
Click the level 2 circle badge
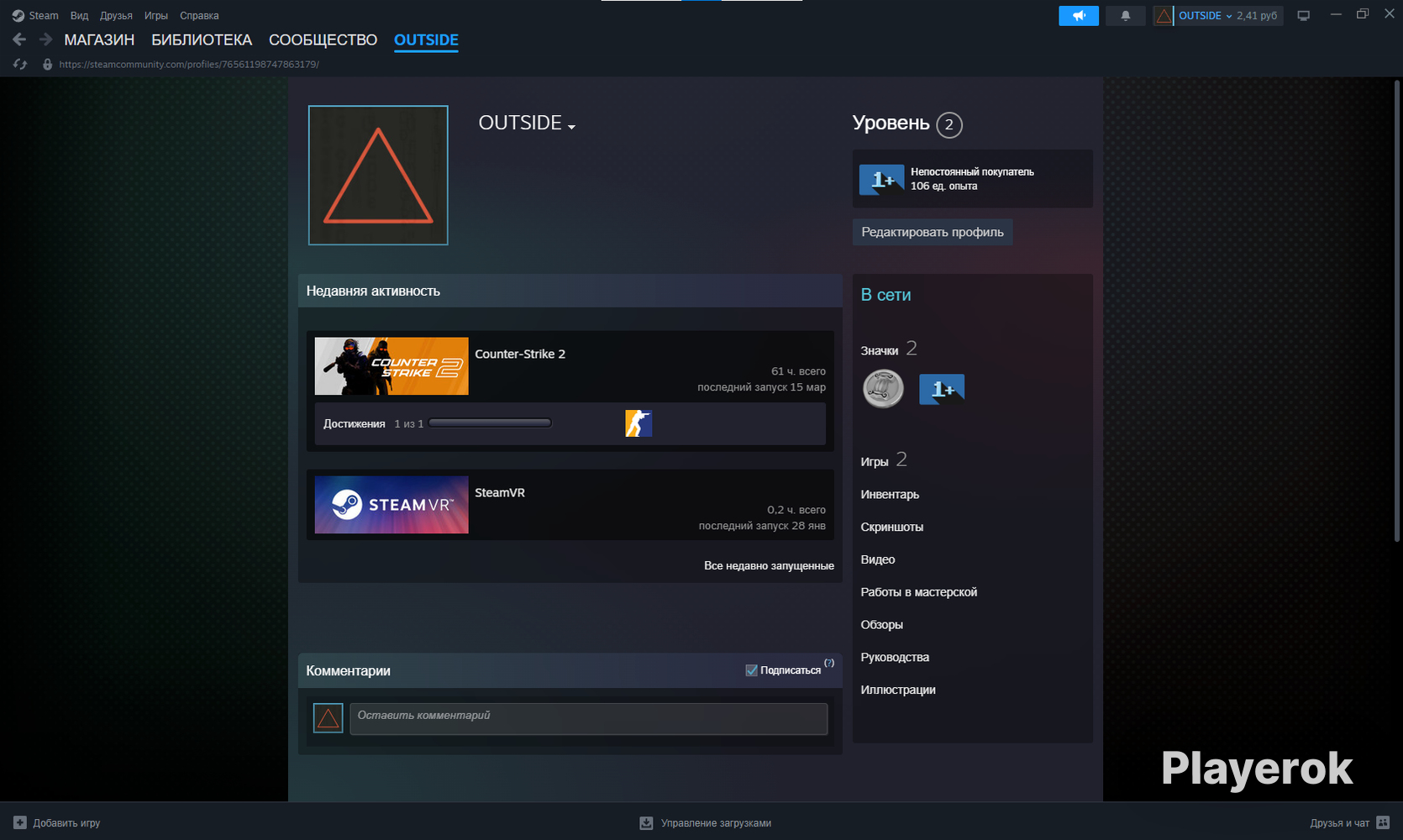949,125
